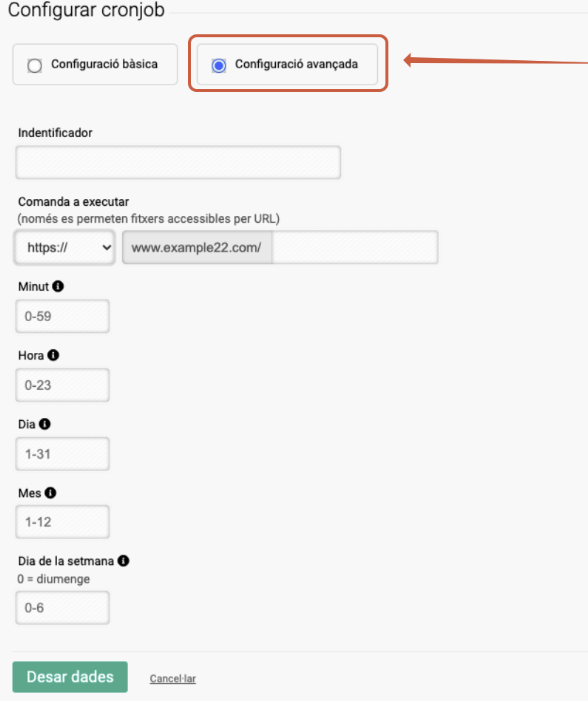Click the Hora field showing 0-23
The width and height of the screenshot is (588, 701).
click(63, 385)
